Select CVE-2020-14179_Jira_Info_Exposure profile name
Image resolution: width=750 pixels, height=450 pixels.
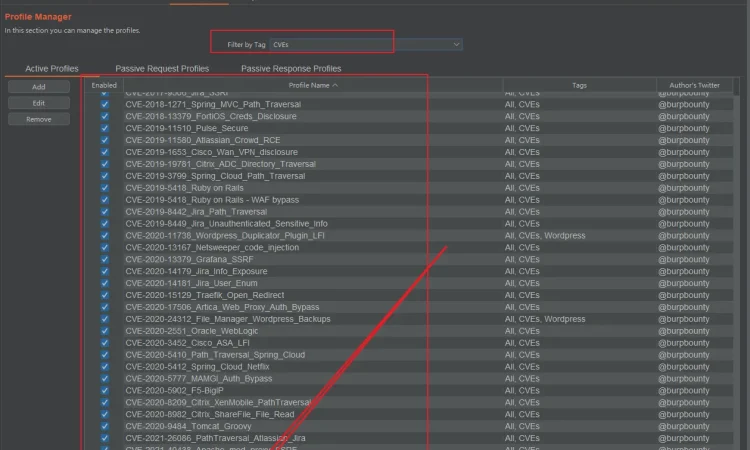[x=196, y=271]
